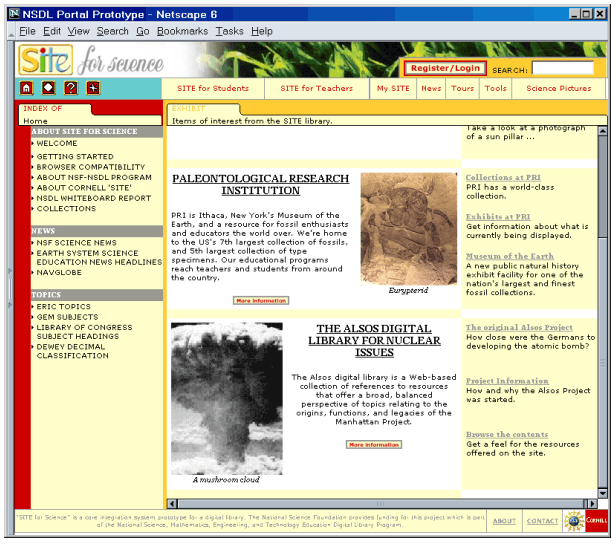
Task: Click the NSDL sun logo in footer
Action: pyautogui.click(x=574, y=521)
